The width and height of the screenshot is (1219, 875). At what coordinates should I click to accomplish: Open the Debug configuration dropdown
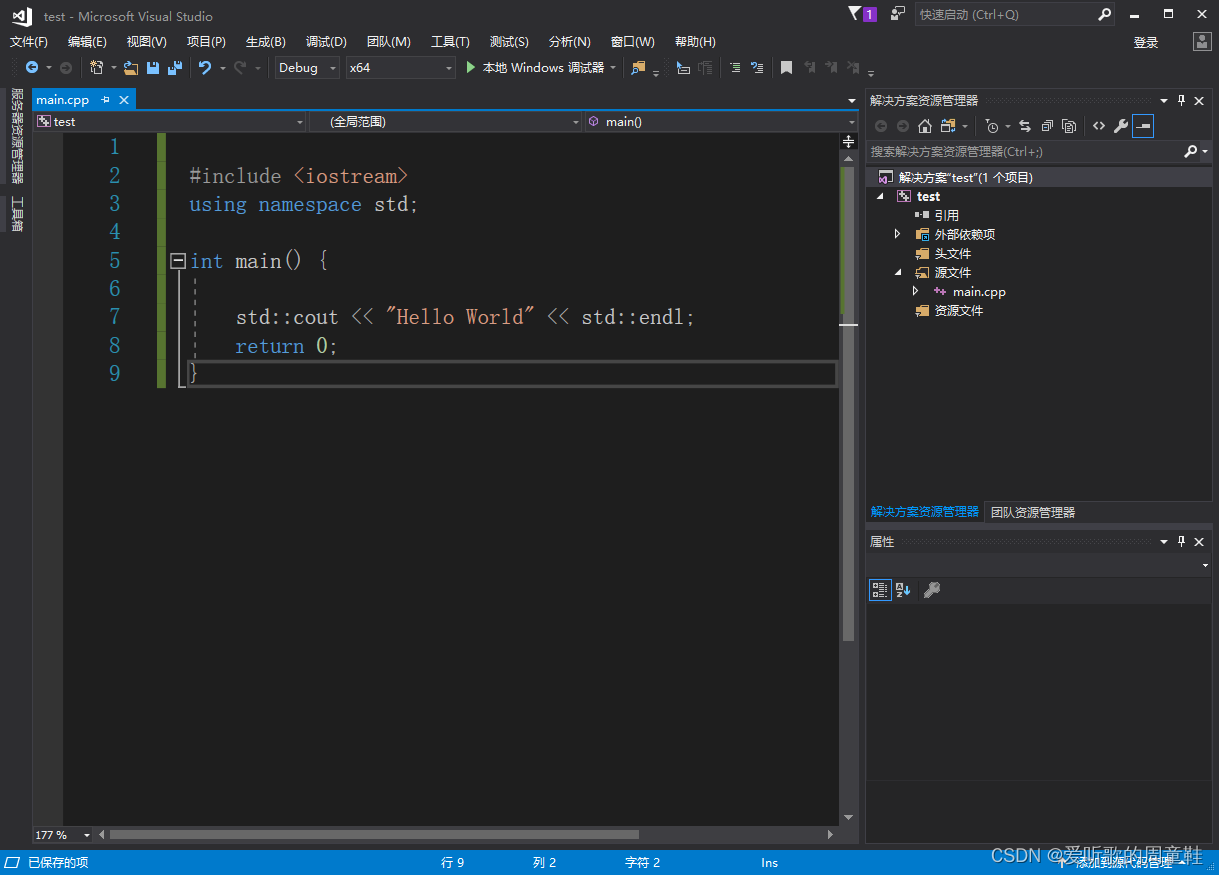333,68
